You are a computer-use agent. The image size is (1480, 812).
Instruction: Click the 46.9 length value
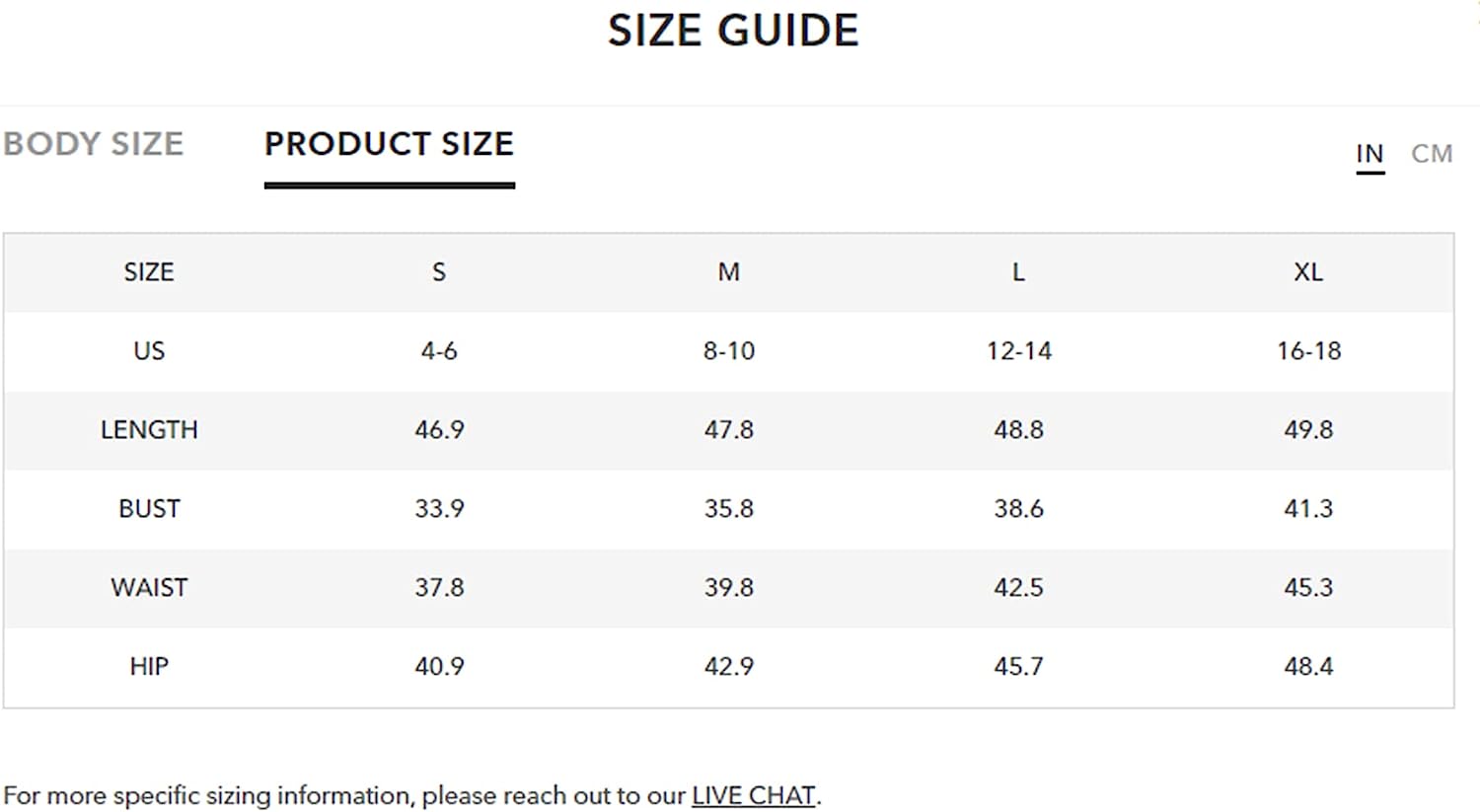(x=439, y=430)
